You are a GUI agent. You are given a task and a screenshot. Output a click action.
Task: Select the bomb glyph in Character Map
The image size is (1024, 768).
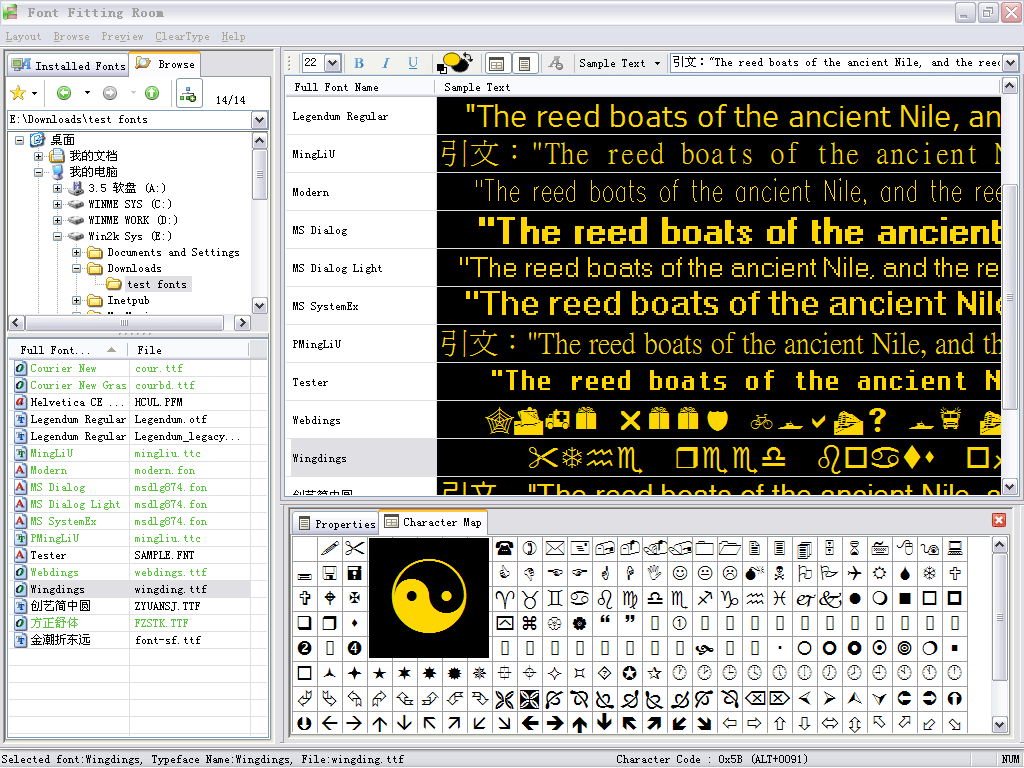(x=755, y=573)
